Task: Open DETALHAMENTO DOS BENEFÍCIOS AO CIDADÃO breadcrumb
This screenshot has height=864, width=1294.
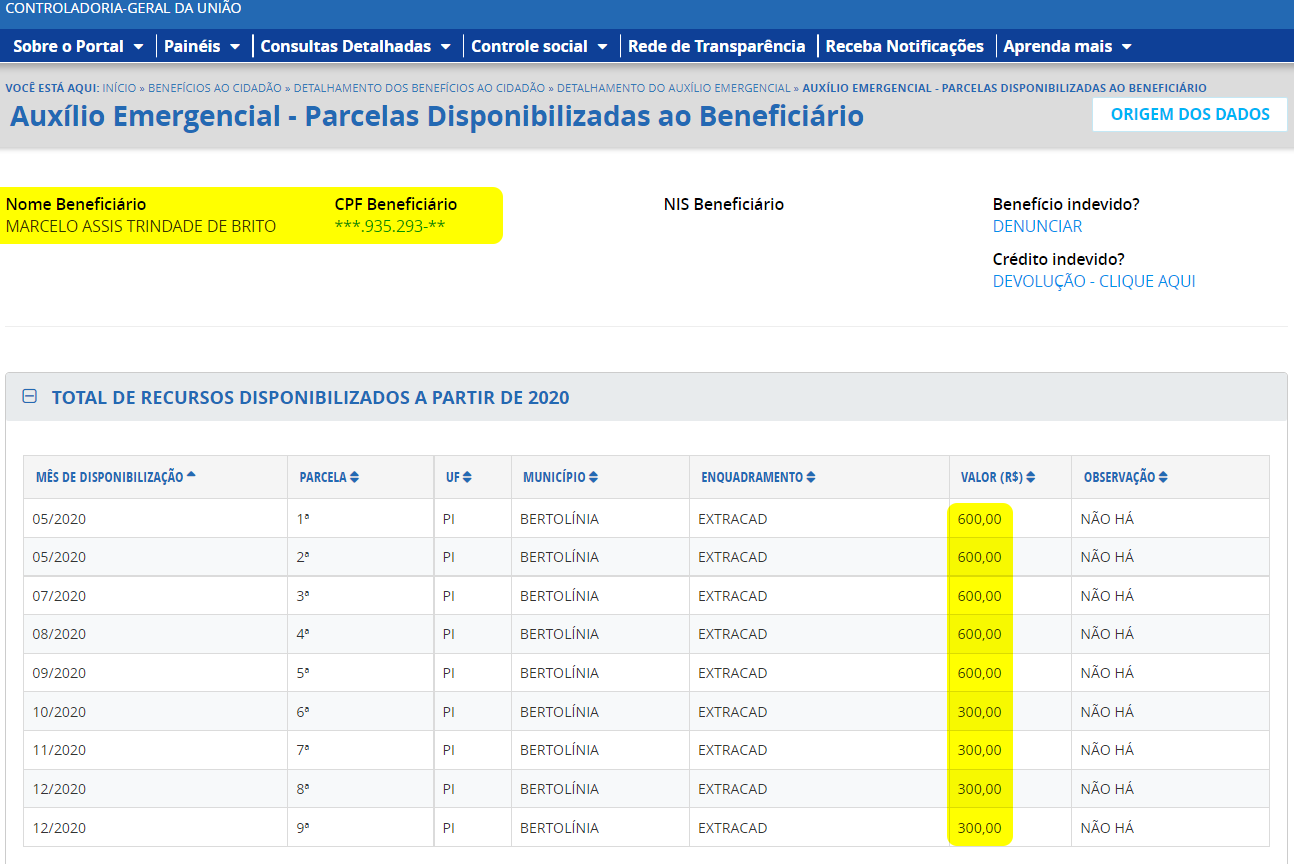Action: tap(419, 88)
